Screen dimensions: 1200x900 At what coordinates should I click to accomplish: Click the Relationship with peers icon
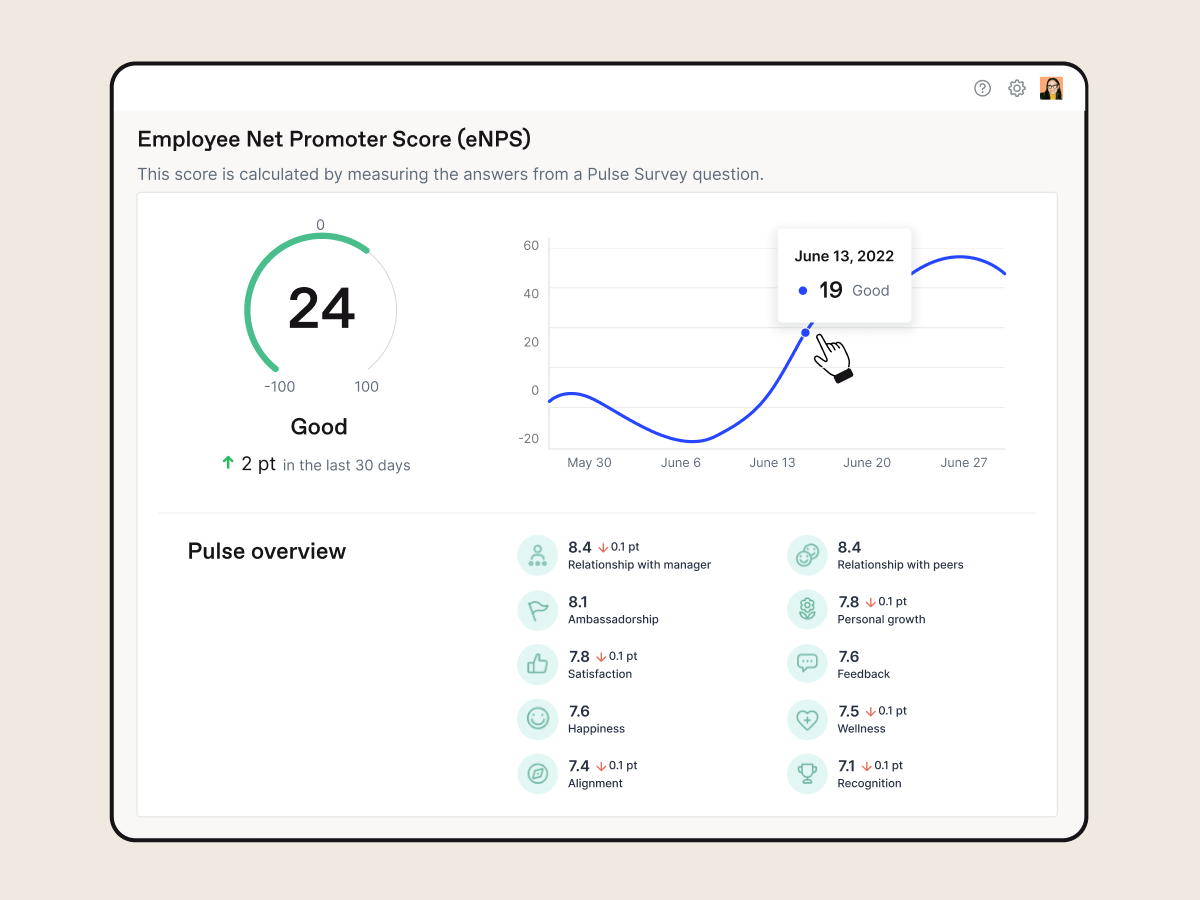coord(807,555)
